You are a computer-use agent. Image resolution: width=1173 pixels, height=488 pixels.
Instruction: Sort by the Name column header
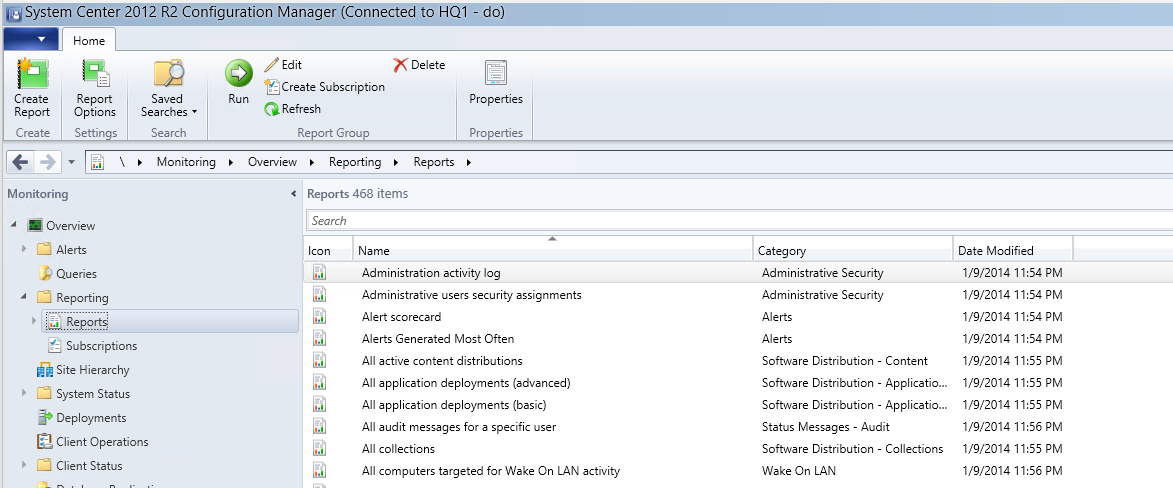(553, 251)
